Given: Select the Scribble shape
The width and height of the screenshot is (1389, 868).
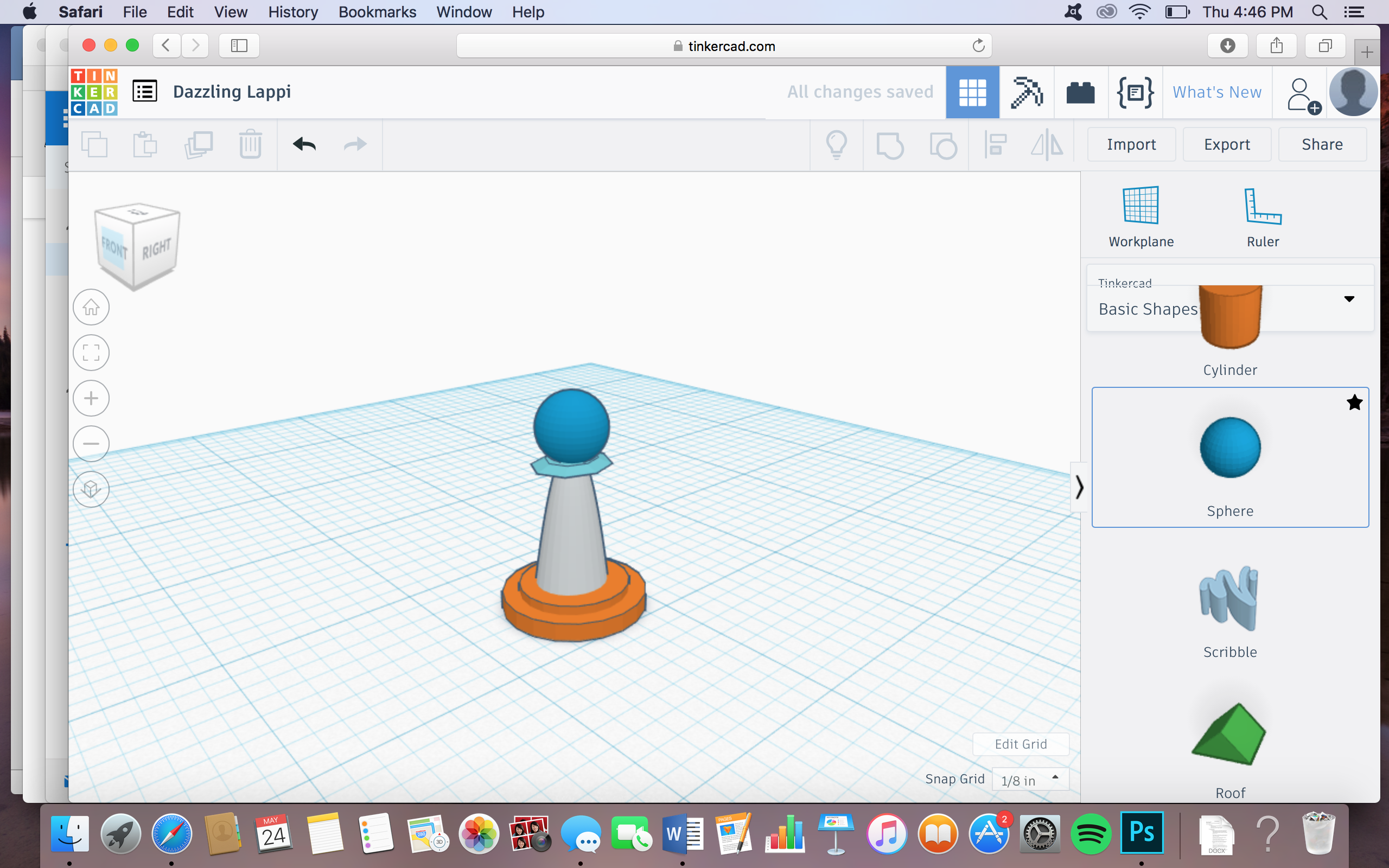Looking at the screenshot, I should 1230,612.
